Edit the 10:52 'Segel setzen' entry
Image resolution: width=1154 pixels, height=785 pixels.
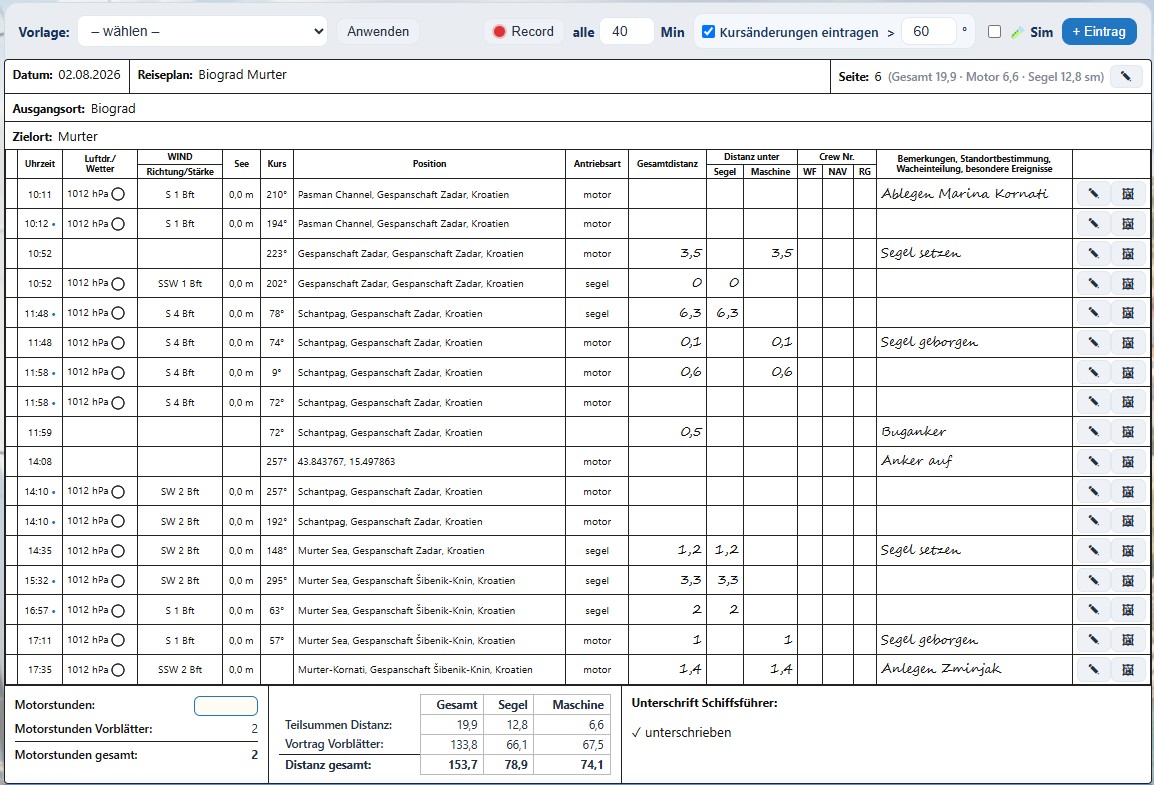tap(1094, 253)
